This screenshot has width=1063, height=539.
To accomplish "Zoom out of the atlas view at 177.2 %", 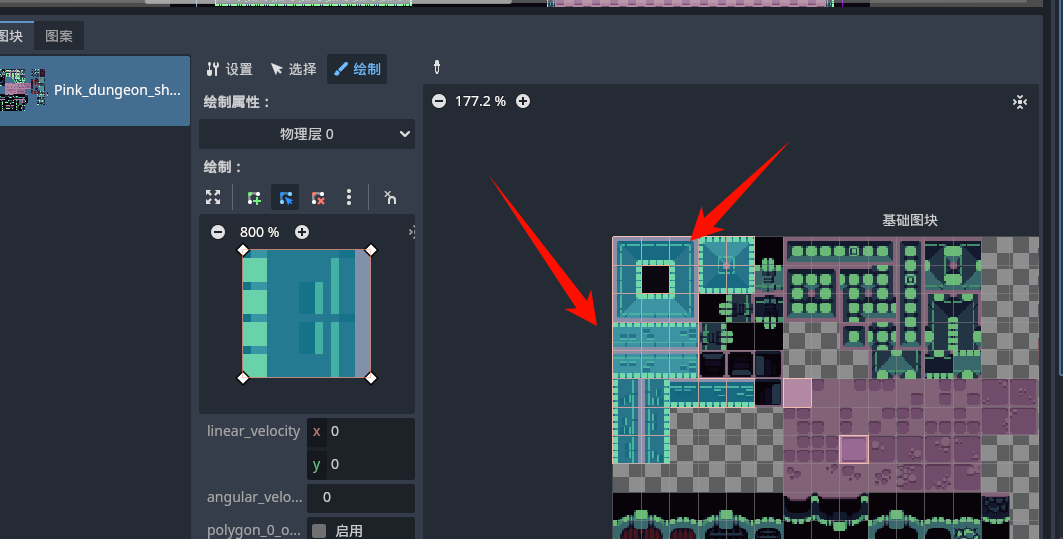I will [x=439, y=101].
